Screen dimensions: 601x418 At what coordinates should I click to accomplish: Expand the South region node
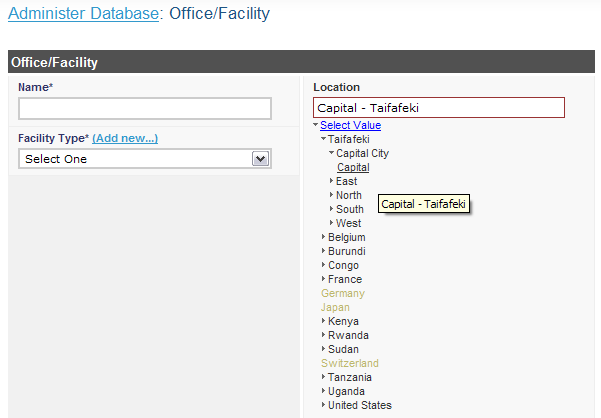pyautogui.click(x=331, y=209)
